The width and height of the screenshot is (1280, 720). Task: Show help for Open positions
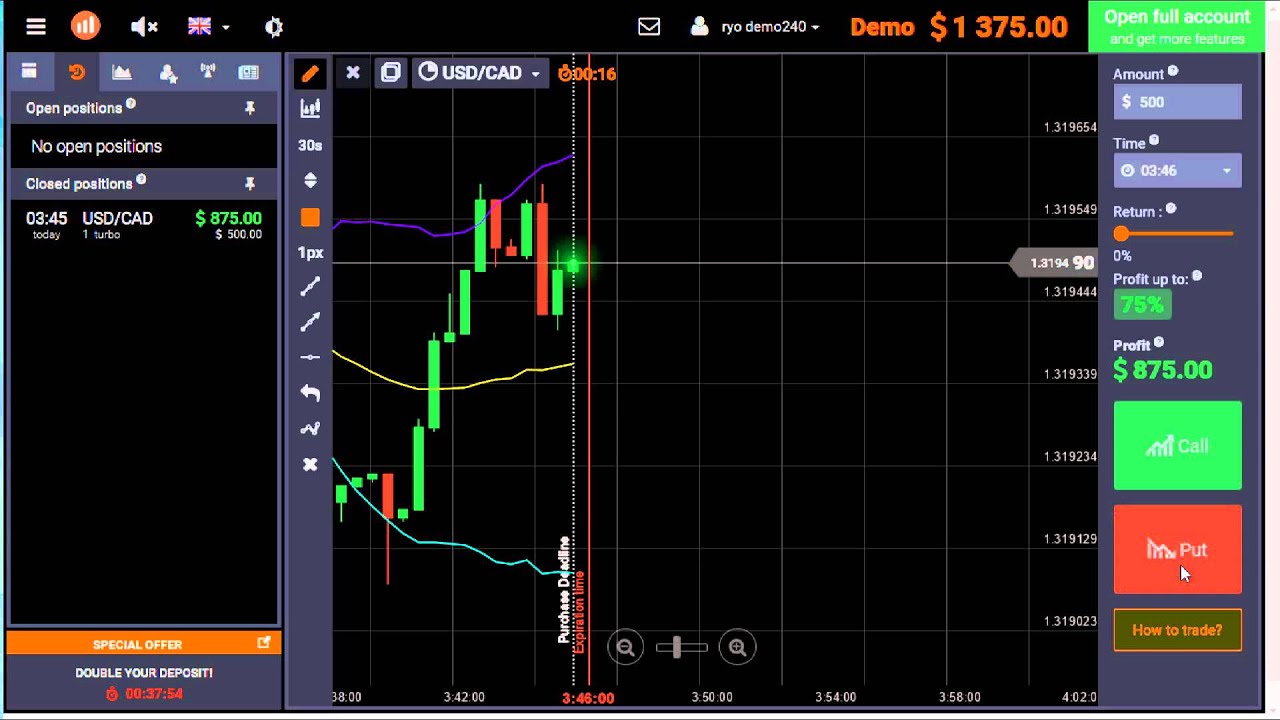[x=131, y=104]
